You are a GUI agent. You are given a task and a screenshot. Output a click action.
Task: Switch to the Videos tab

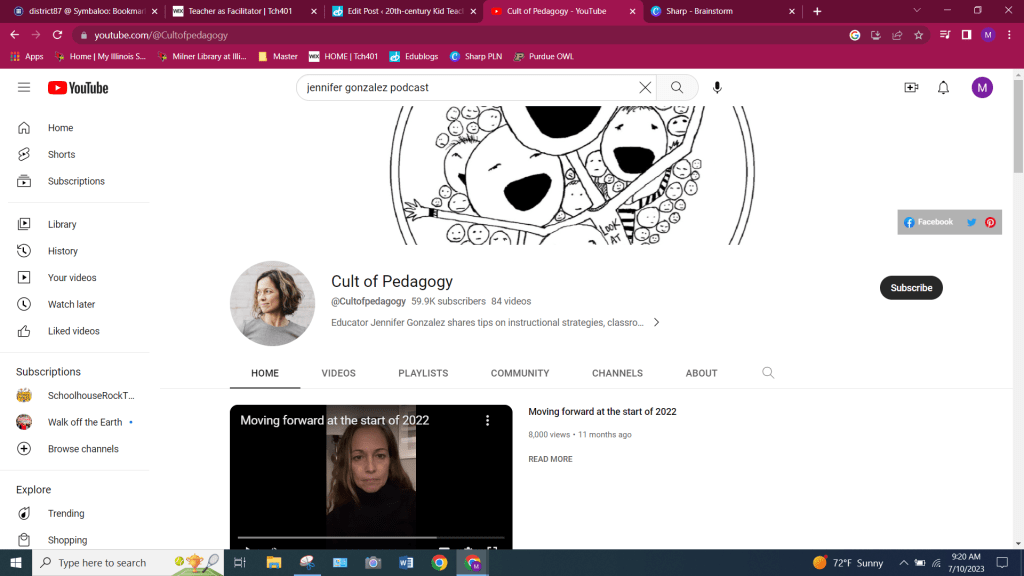point(338,374)
